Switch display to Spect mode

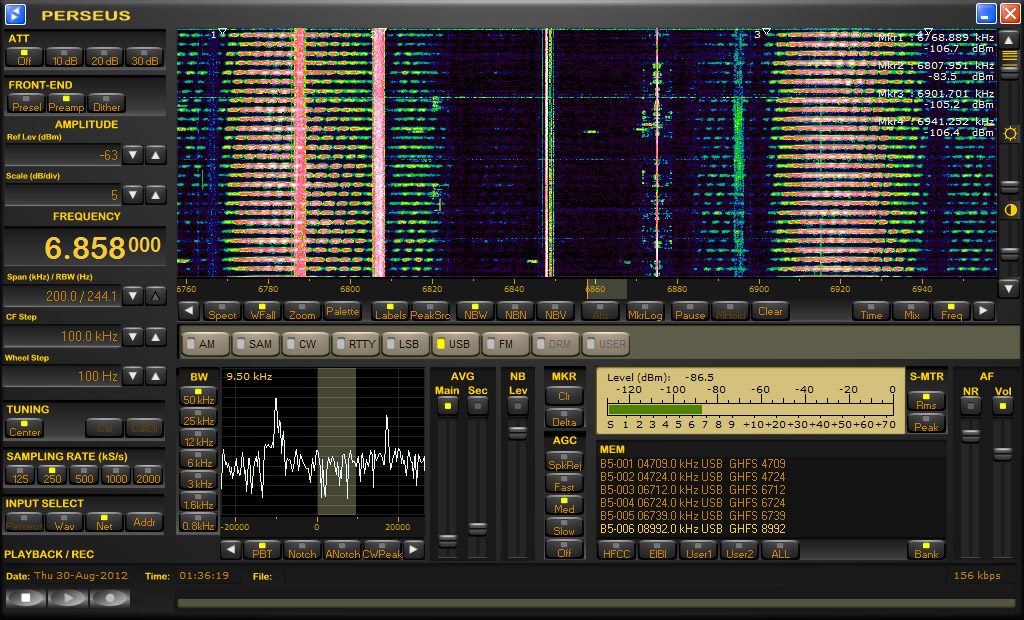tap(223, 311)
